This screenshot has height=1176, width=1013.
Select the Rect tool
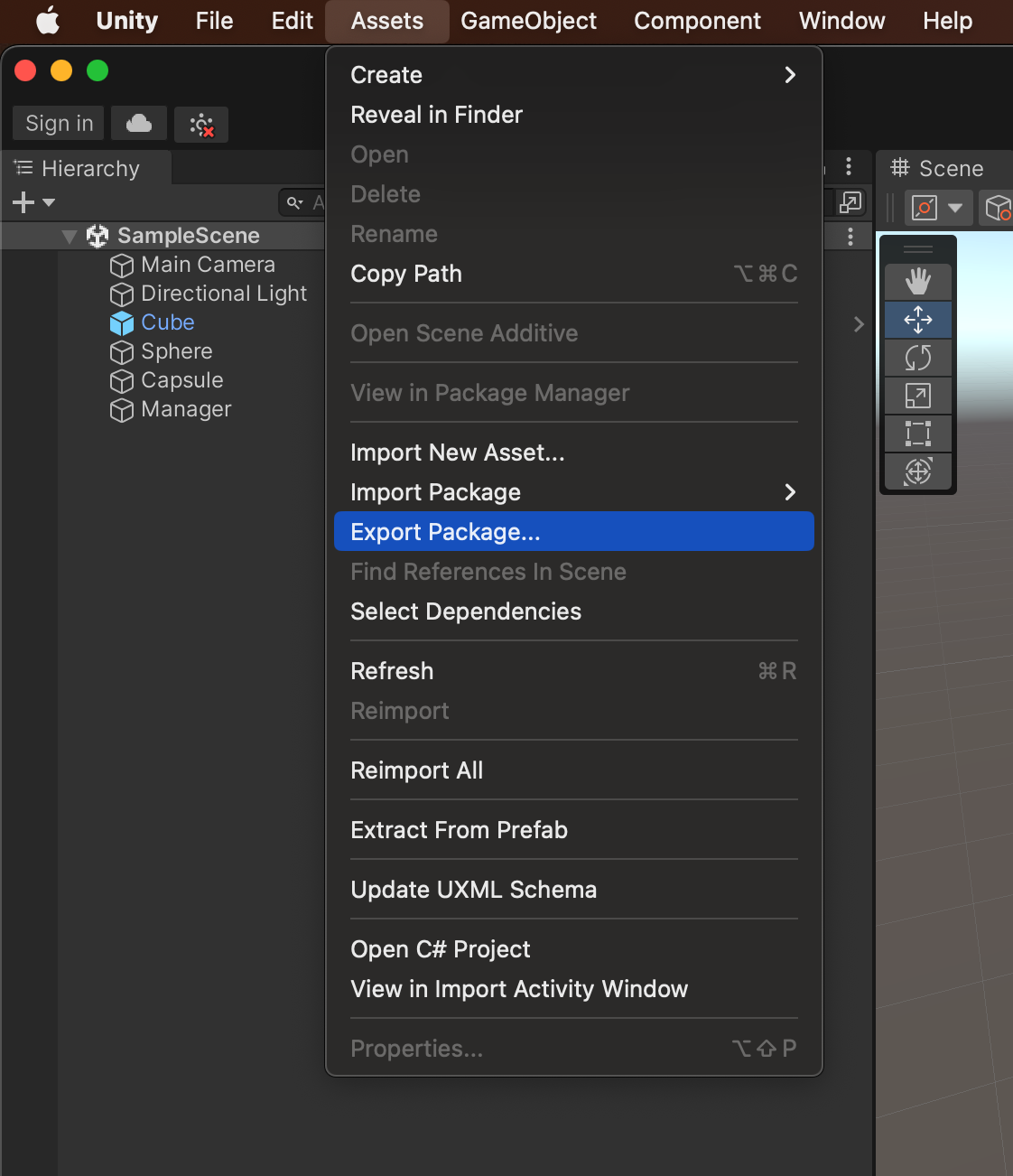tap(918, 434)
